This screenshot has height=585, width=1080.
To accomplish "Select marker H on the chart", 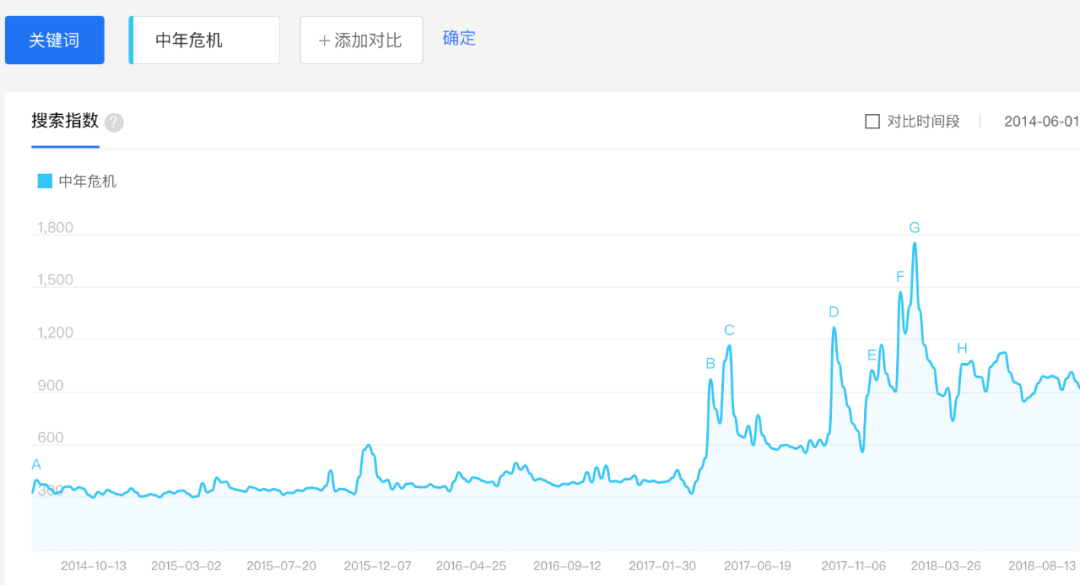I will [962, 349].
